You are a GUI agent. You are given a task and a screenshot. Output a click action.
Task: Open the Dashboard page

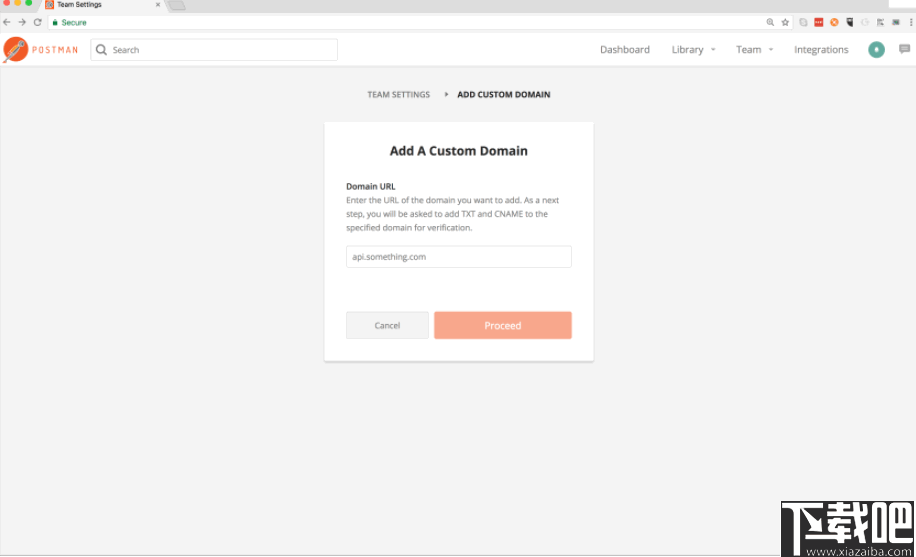625,49
